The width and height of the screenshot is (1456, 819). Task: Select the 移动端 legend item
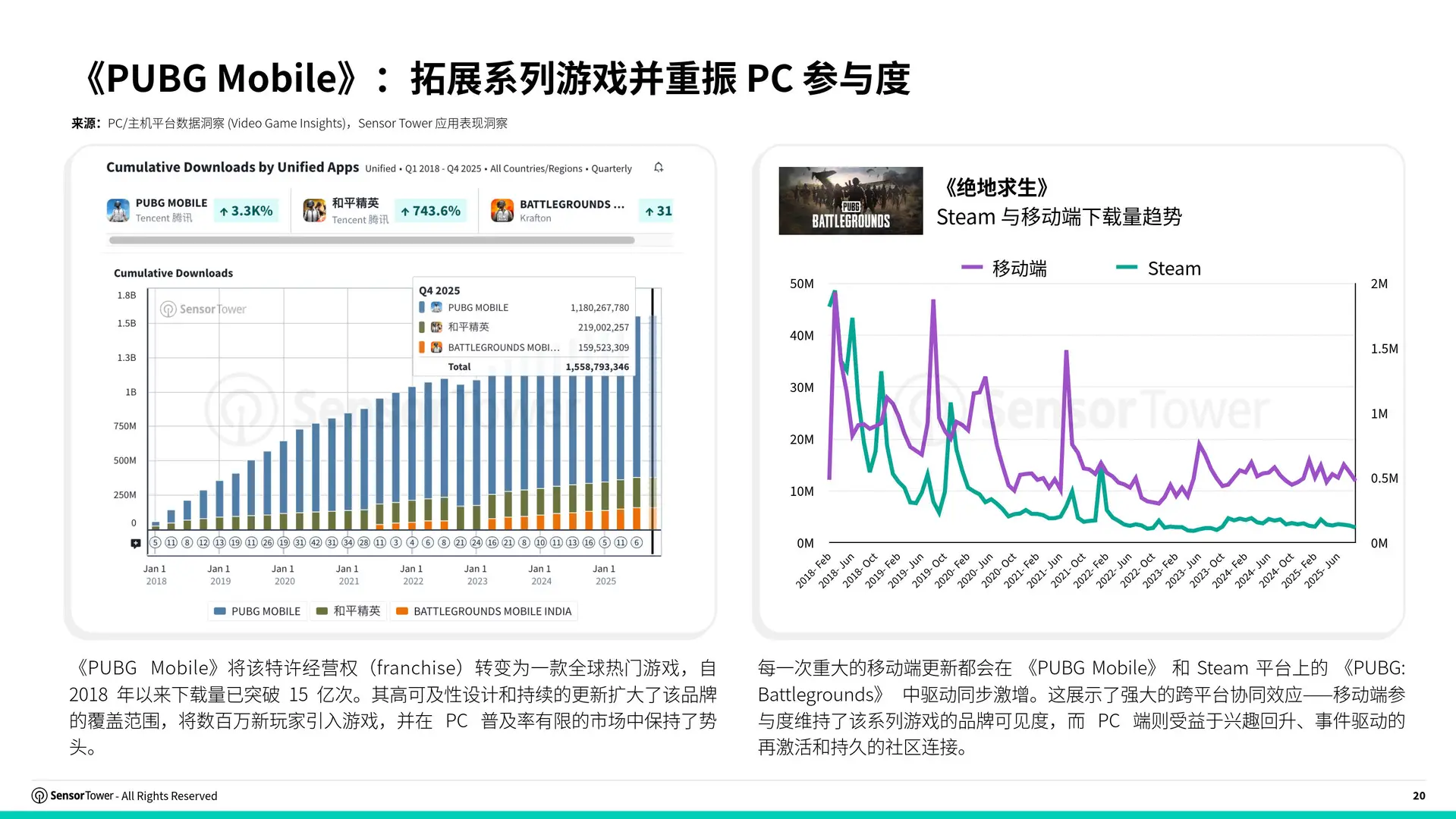(1004, 268)
